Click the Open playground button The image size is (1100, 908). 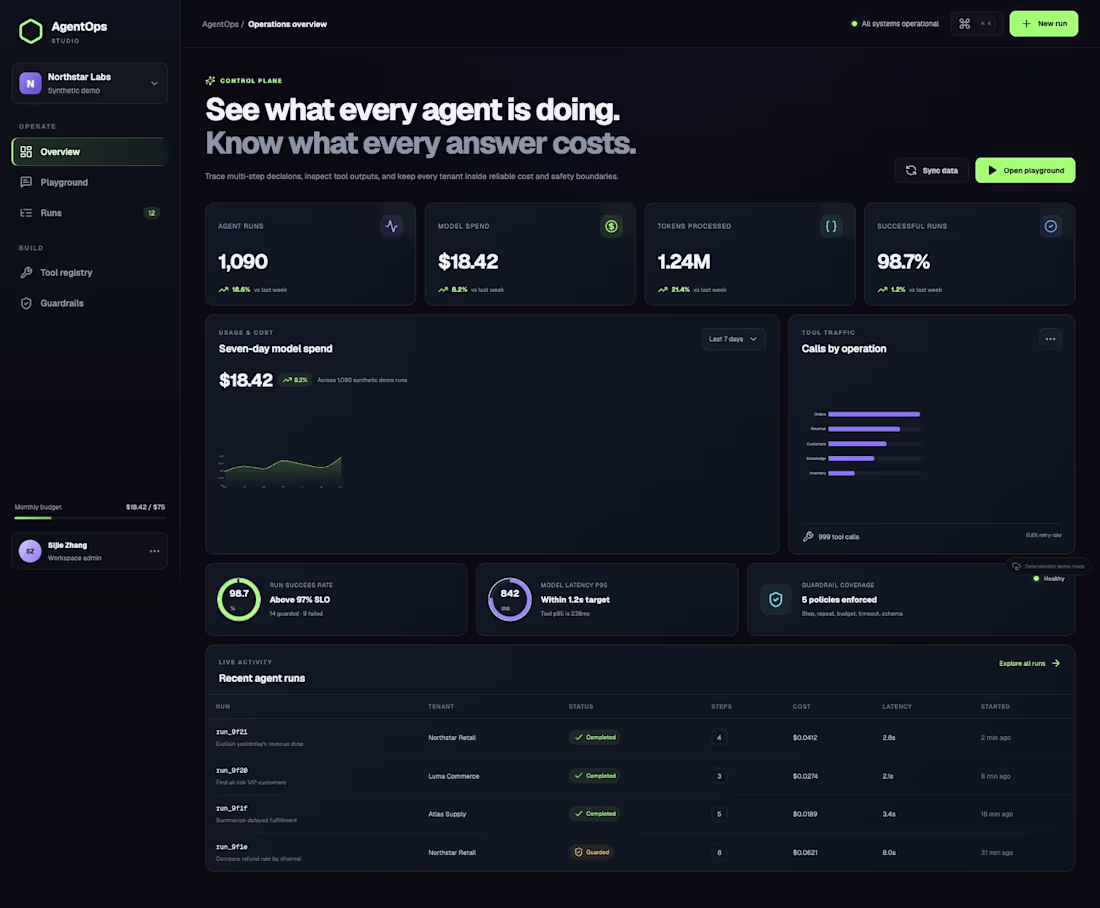[1025, 171]
